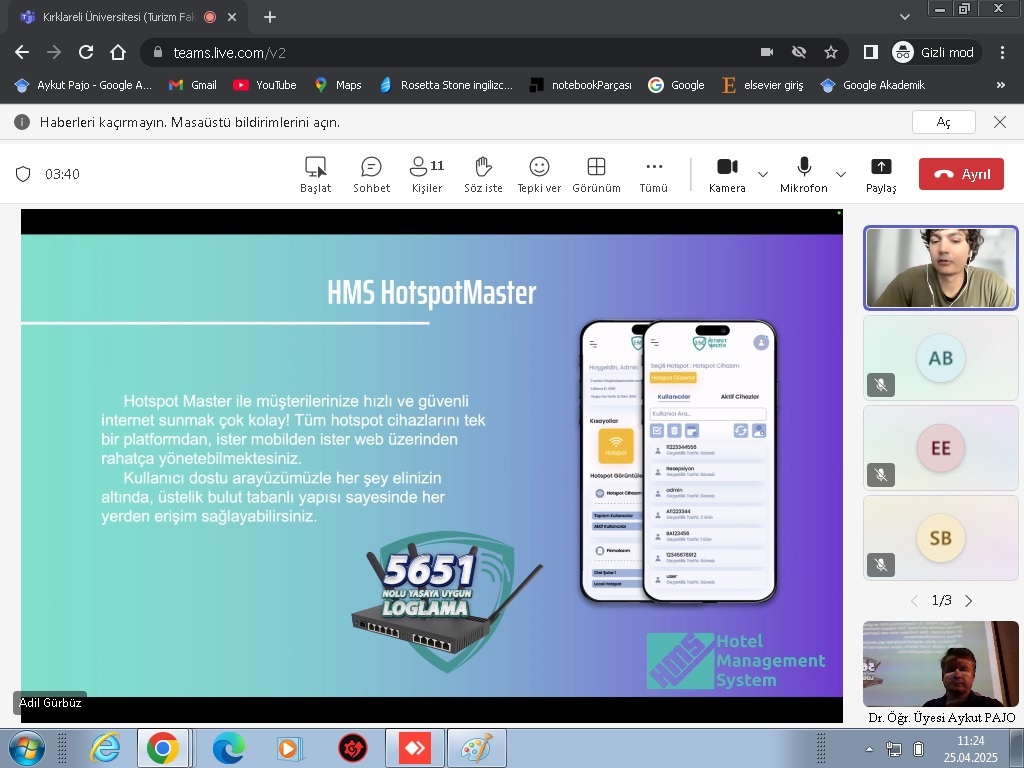Reload the Teams page
This screenshot has width=1024, height=768.
pyautogui.click(x=86, y=52)
